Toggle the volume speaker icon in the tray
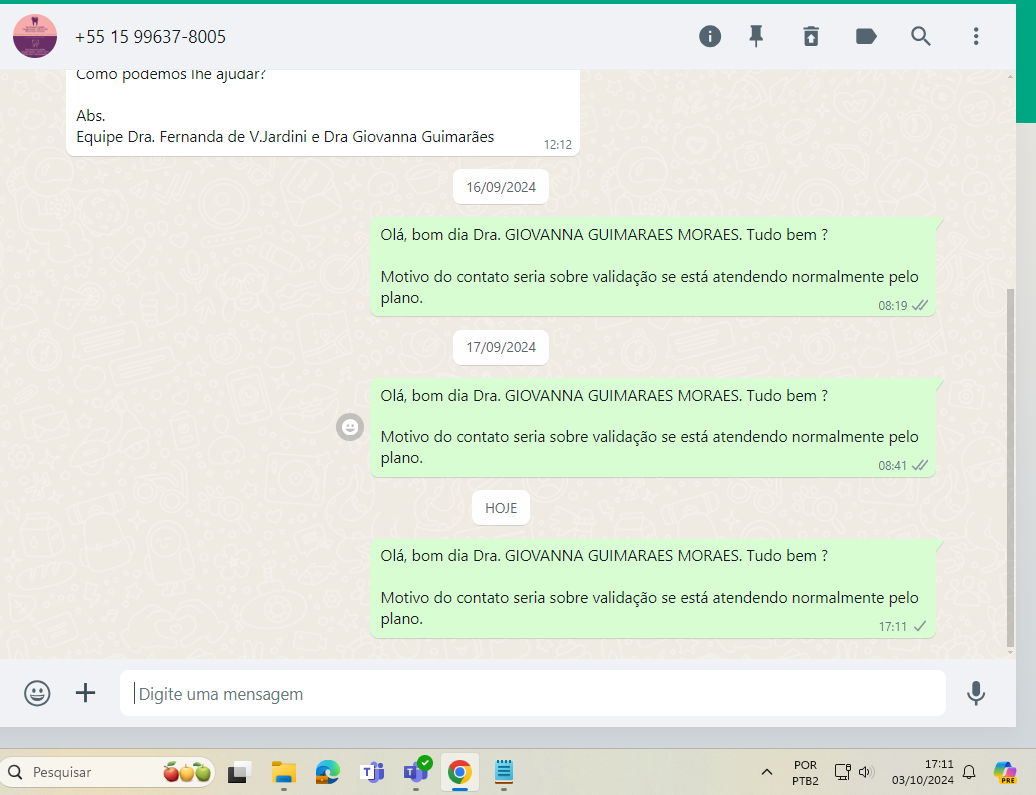1036x795 pixels. [x=866, y=772]
